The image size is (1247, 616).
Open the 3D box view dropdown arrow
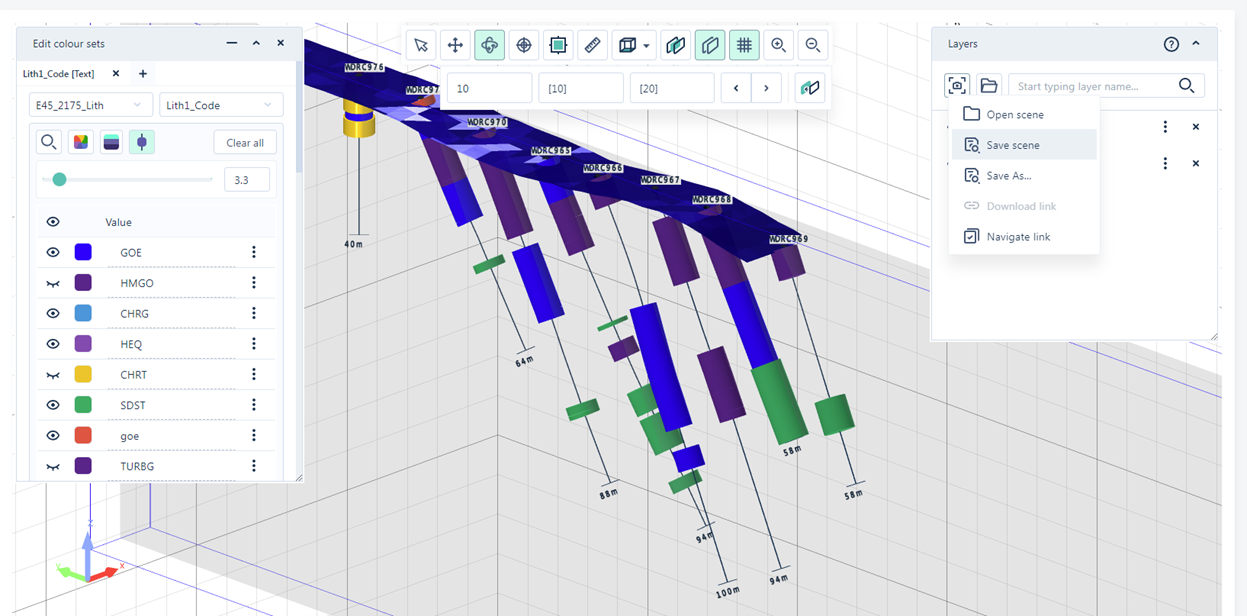coord(647,46)
